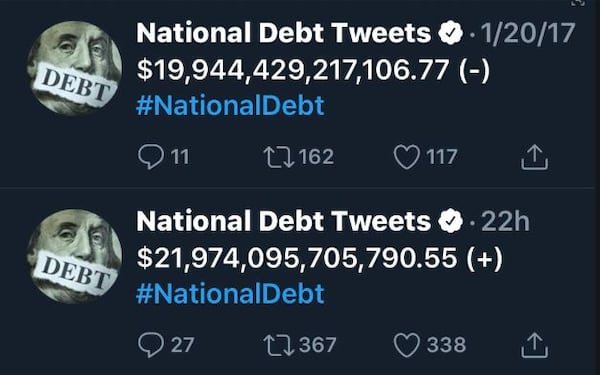Retweet the $19,944,429,217,106.77 tweet
600x375 pixels.
[x=279, y=157]
